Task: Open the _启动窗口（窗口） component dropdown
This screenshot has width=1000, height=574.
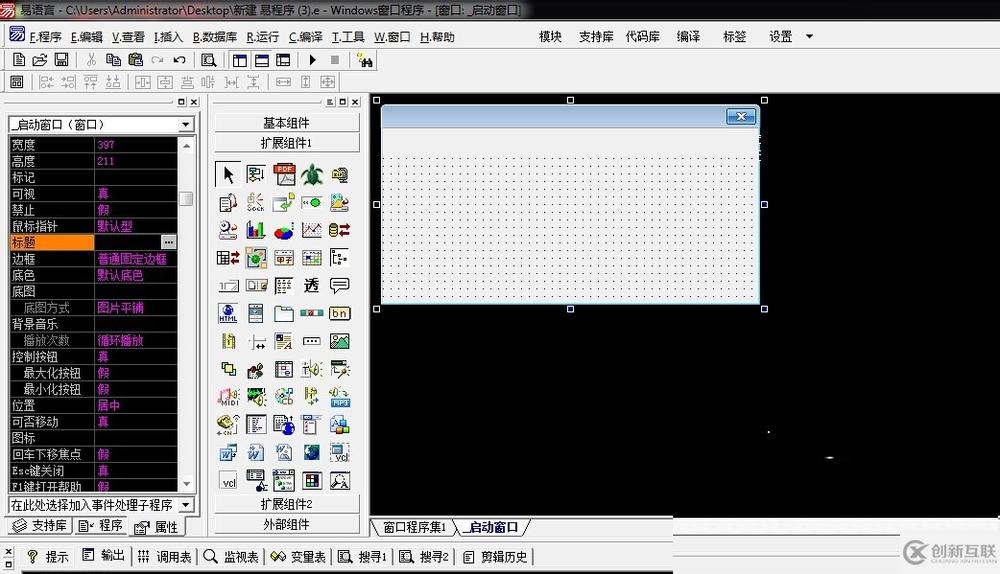Action: (185, 125)
